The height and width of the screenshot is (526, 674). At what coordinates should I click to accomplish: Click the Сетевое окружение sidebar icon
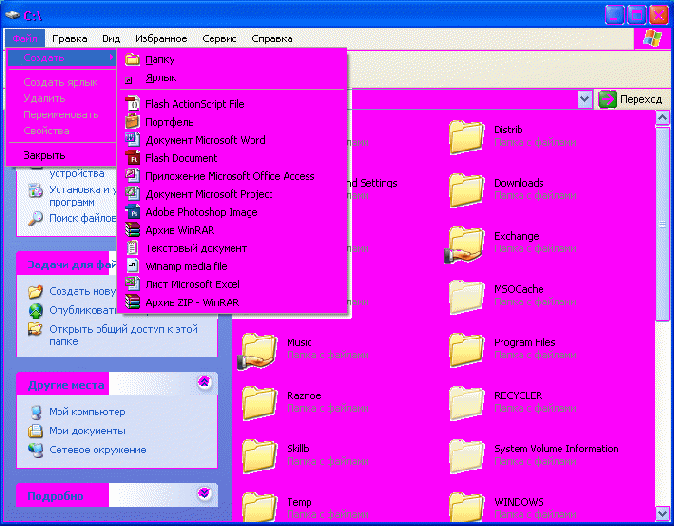(35, 450)
